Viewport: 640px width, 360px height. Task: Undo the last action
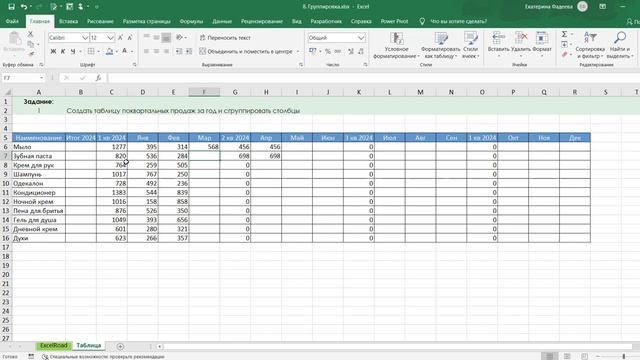24,7
